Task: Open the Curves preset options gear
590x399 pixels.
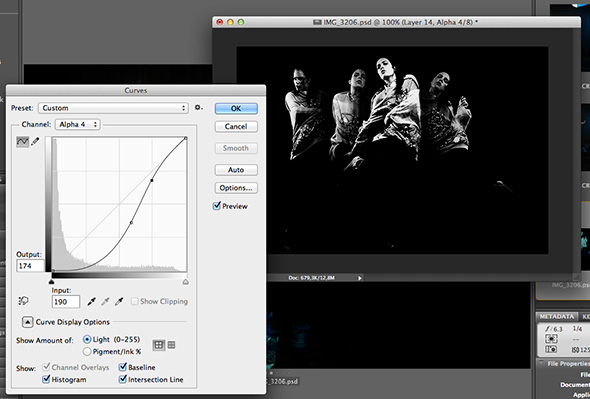Action: [x=199, y=108]
